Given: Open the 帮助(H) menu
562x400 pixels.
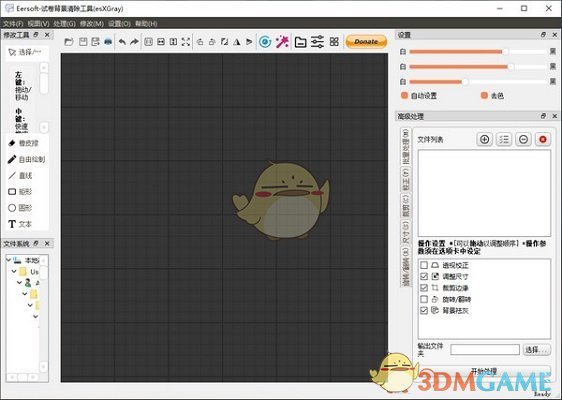Looking at the screenshot, I should pyautogui.click(x=146, y=24).
